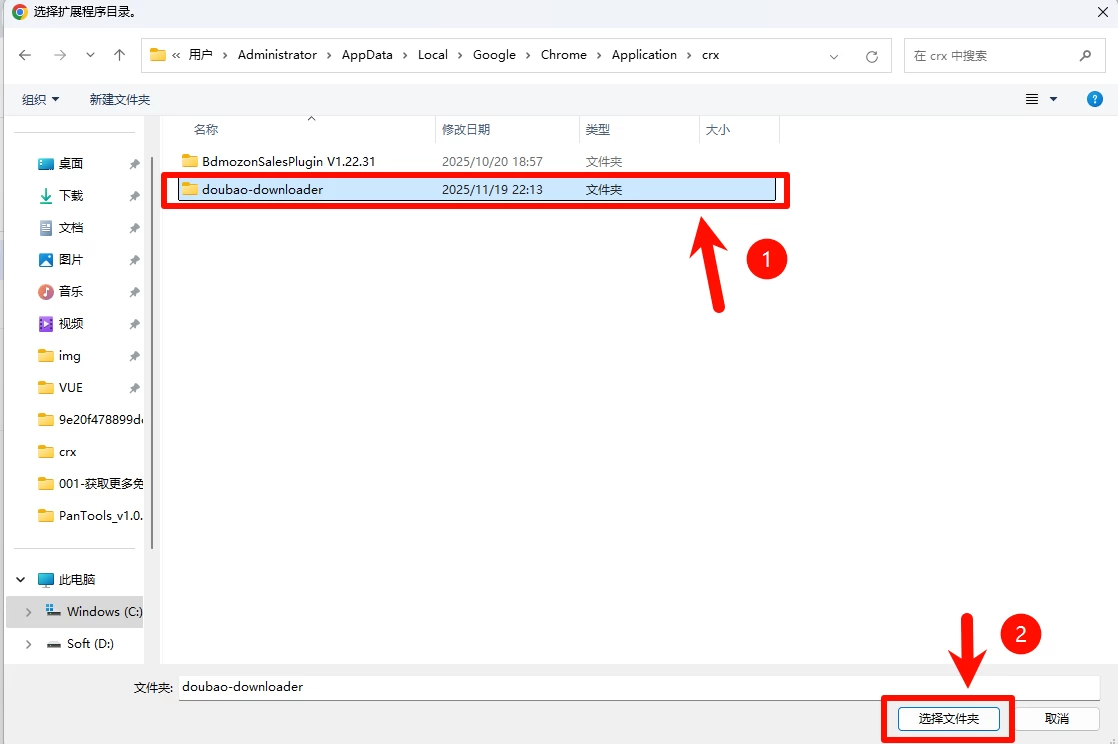This screenshot has width=1118, height=744.
Task: Click the back navigation arrow
Action: pyautogui.click(x=25, y=55)
